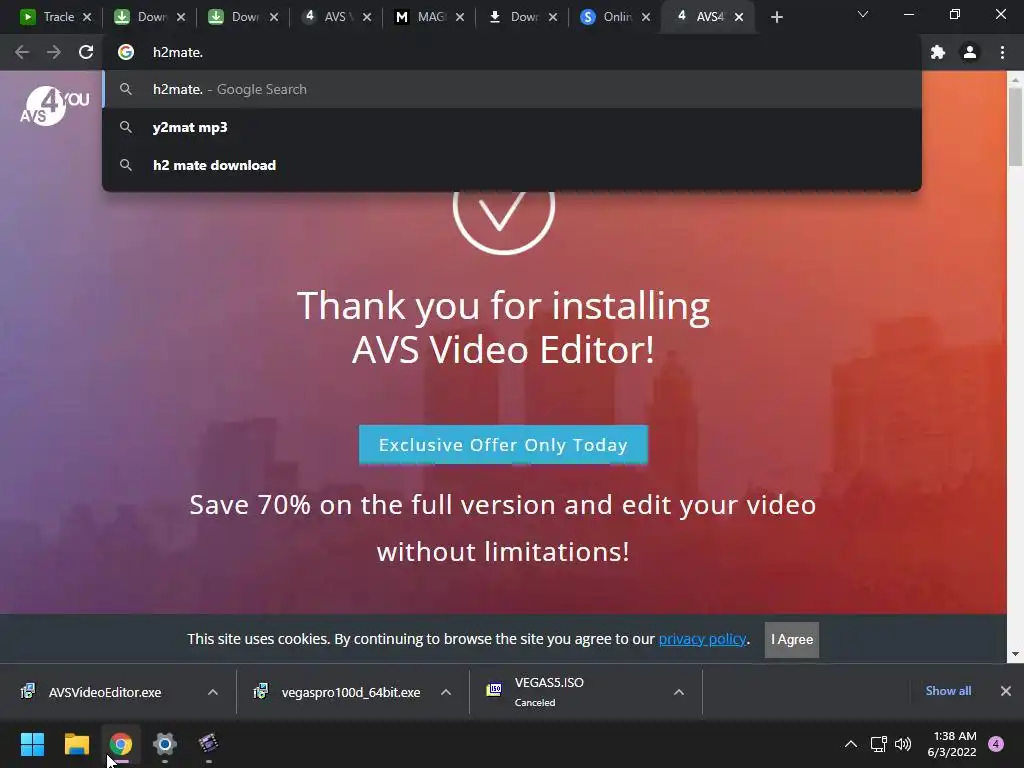The width and height of the screenshot is (1024, 768).
Task: Close the Onlin tab
Action: pos(646,17)
